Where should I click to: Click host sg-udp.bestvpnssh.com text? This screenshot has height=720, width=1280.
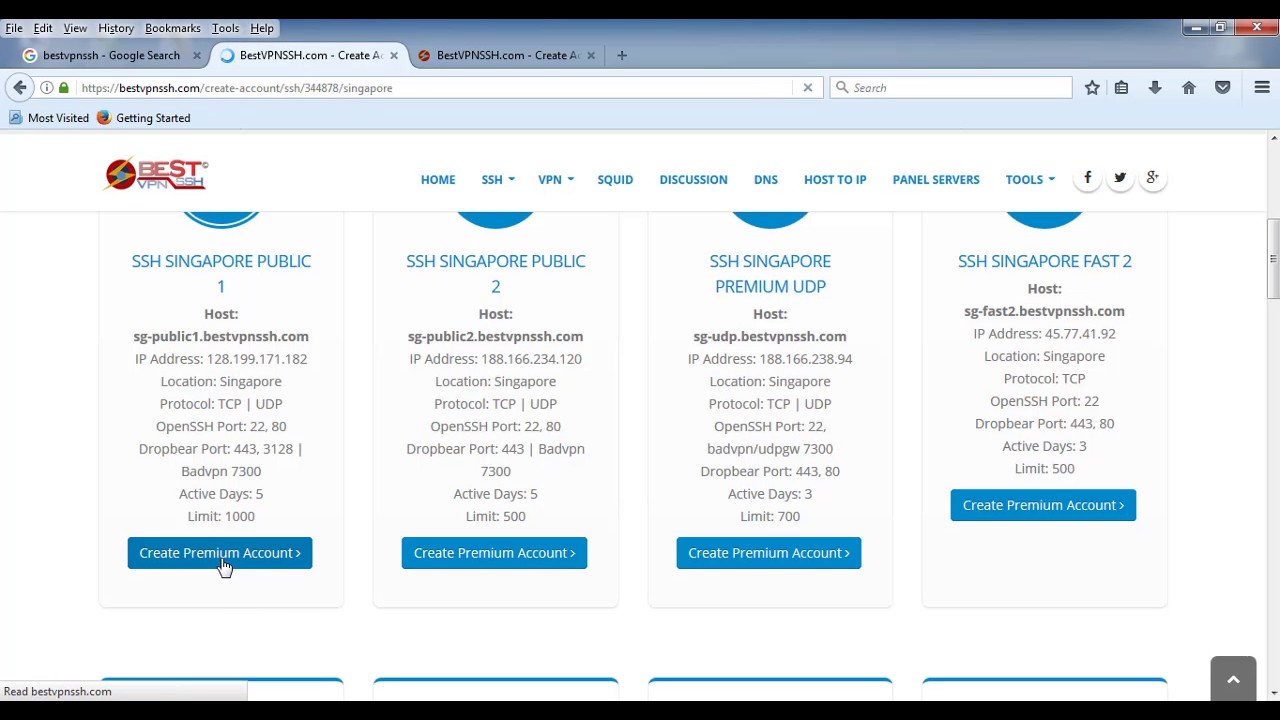click(770, 336)
